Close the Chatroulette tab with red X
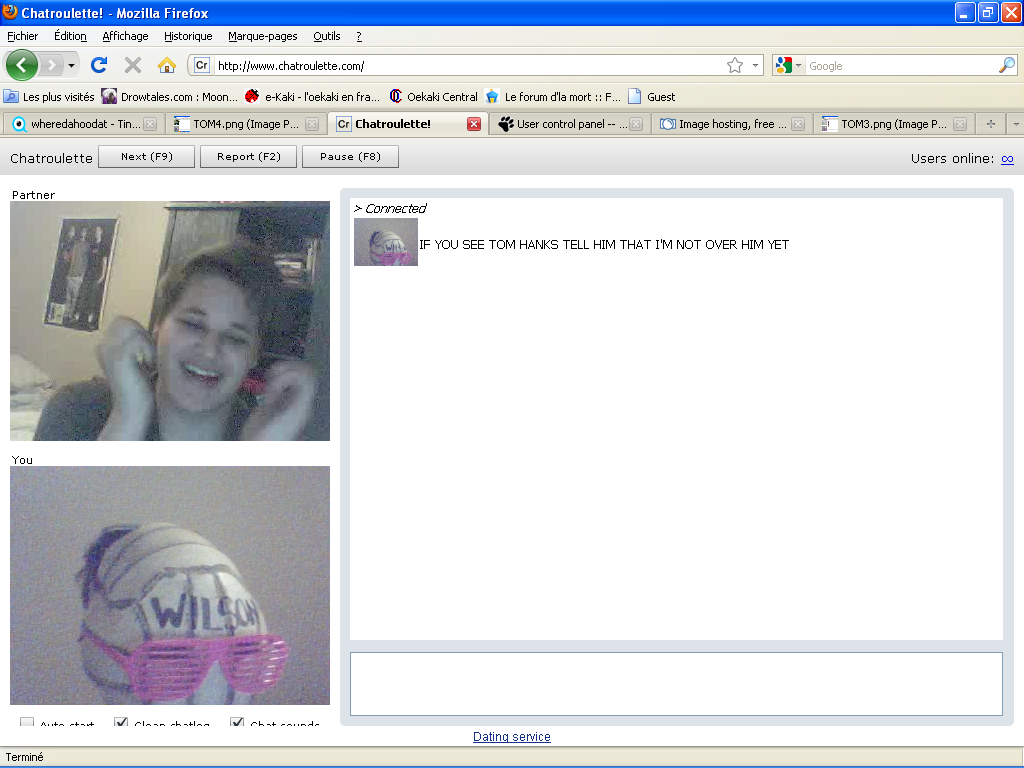This screenshot has height=768, width=1024. (x=474, y=125)
